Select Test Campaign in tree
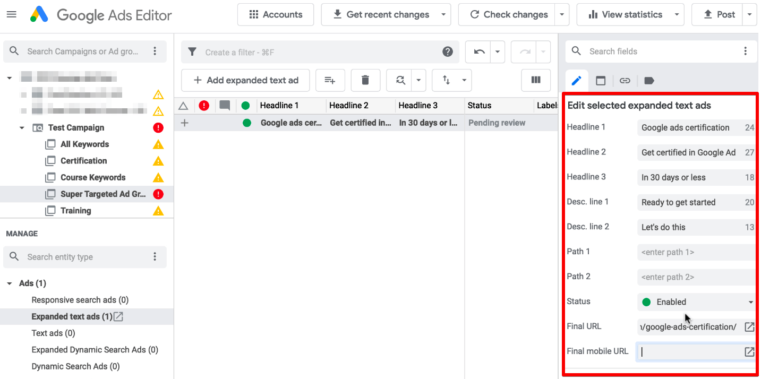The width and height of the screenshot is (761, 379). [76, 128]
